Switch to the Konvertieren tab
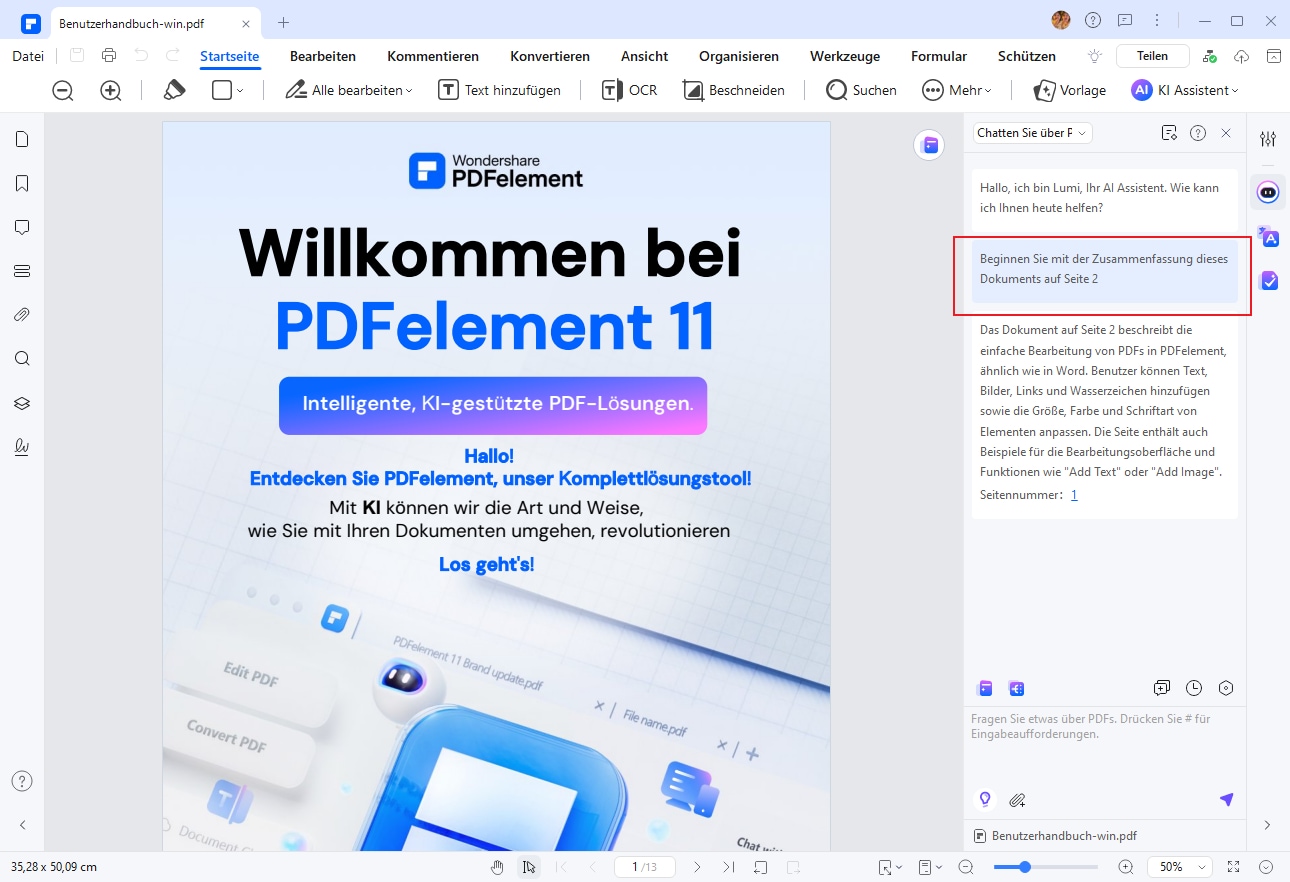This screenshot has width=1290, height=882. pos(550,56)
